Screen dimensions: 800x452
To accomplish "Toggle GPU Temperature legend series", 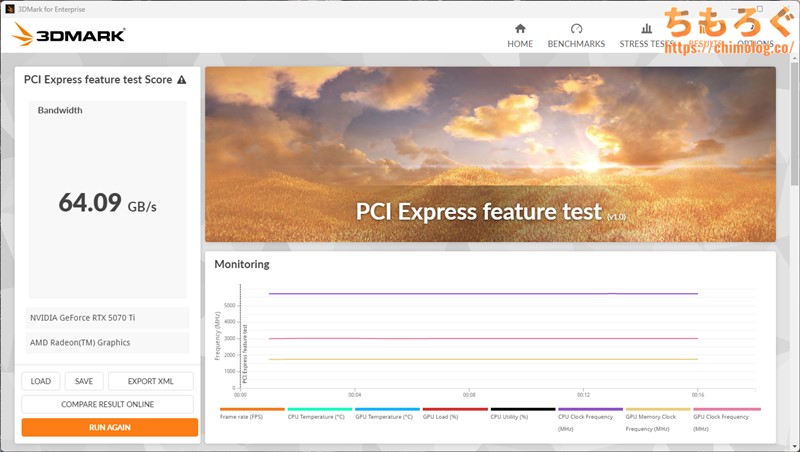I will tap(385, 416).
